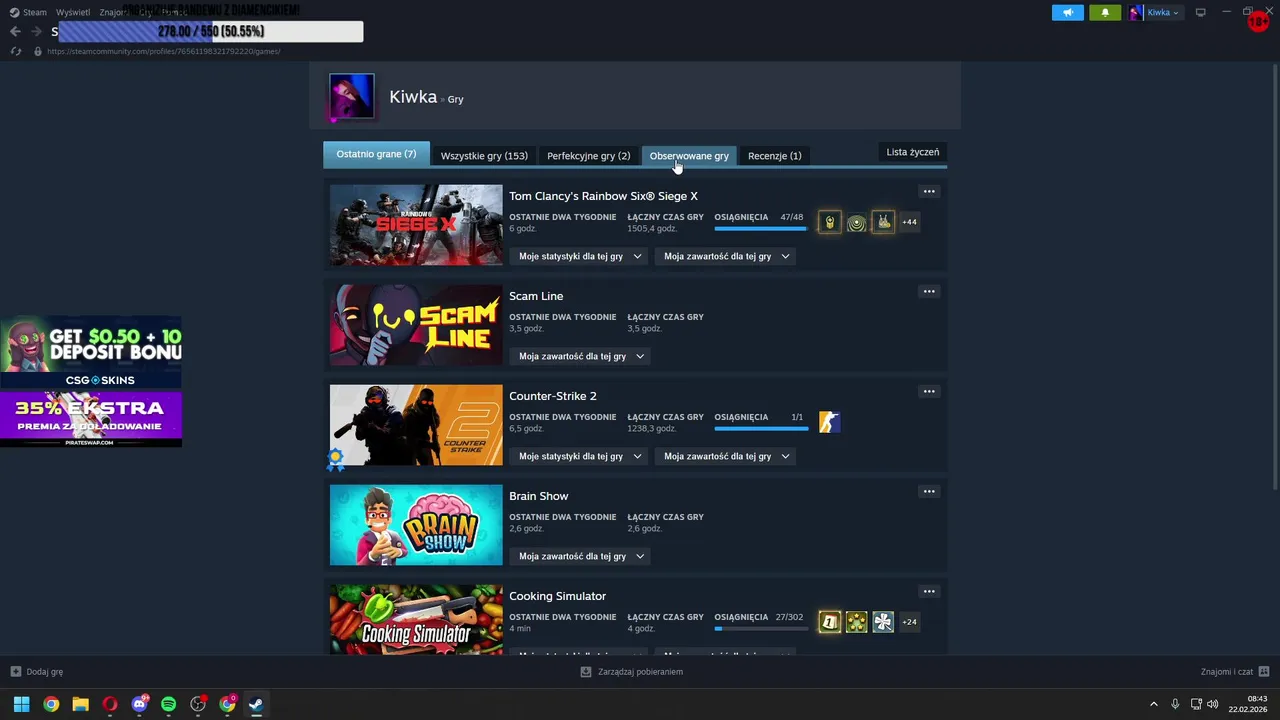The width and height of the screenshot is (1280, 720).
Task: Open the Kiwka account dropdown
Action: pyautogui.click(x=1155, y=13)
